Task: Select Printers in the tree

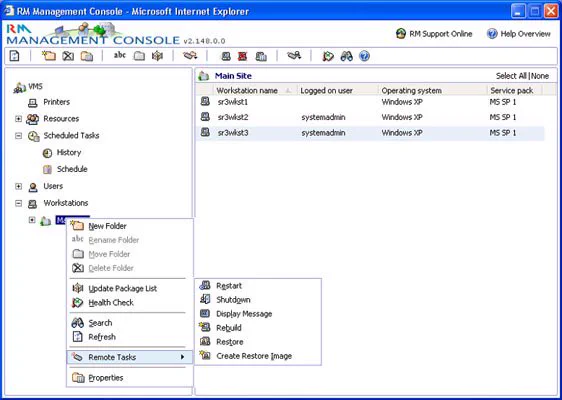Action: (57, 102)
